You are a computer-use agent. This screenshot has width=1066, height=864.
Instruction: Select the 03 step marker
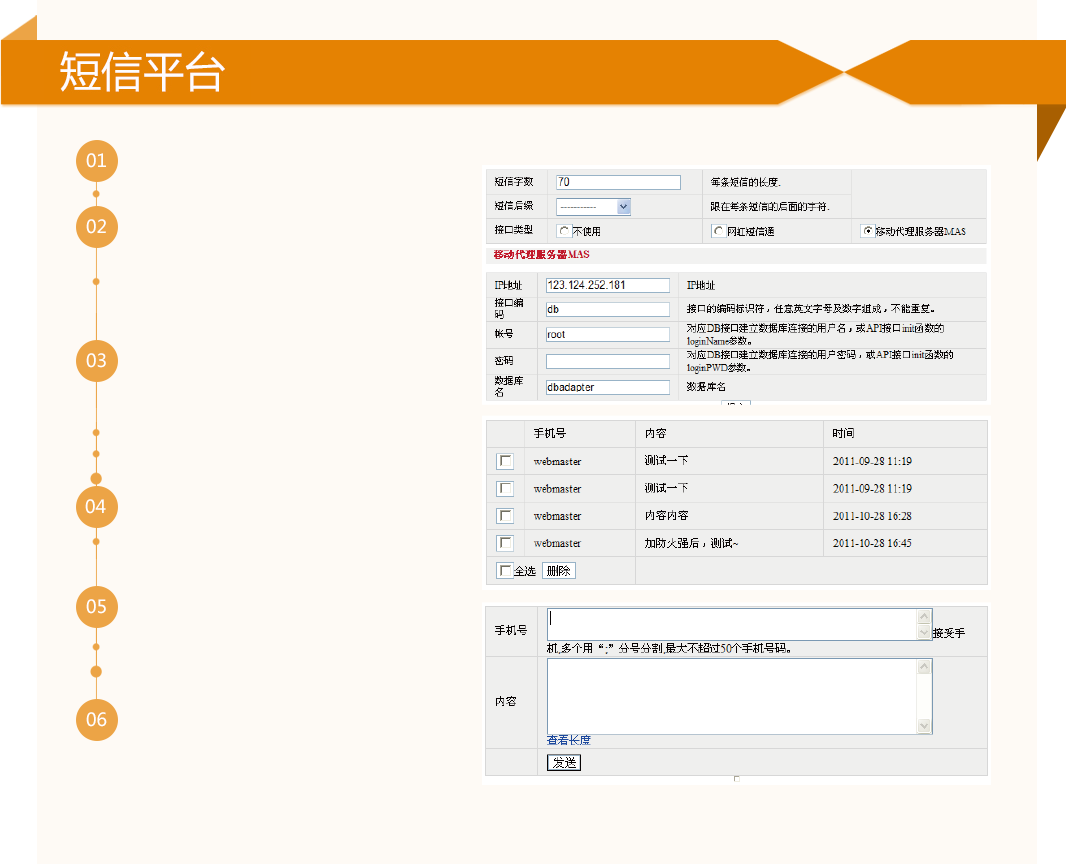click(96, 360)
